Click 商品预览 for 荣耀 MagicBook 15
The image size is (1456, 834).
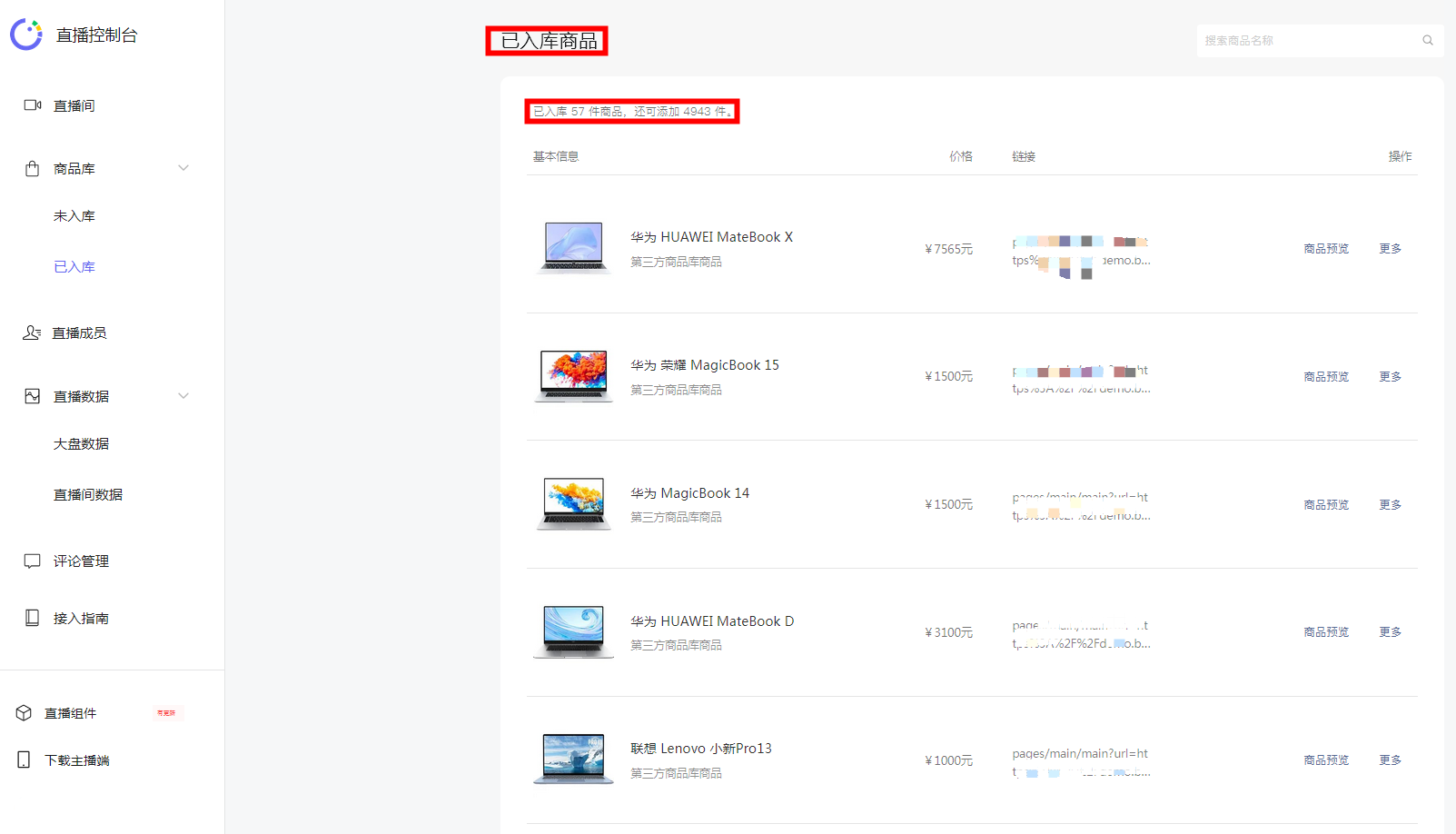pos(1326,376)
